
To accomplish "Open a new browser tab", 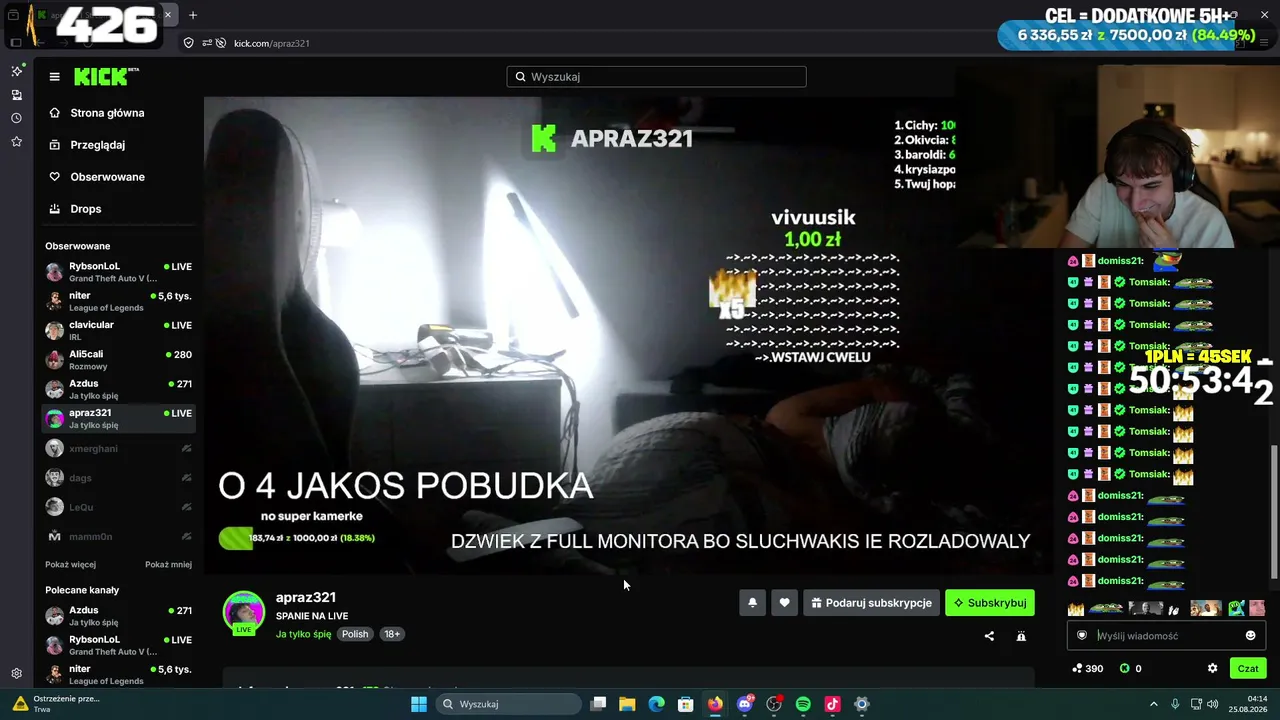I will (193, 15).
